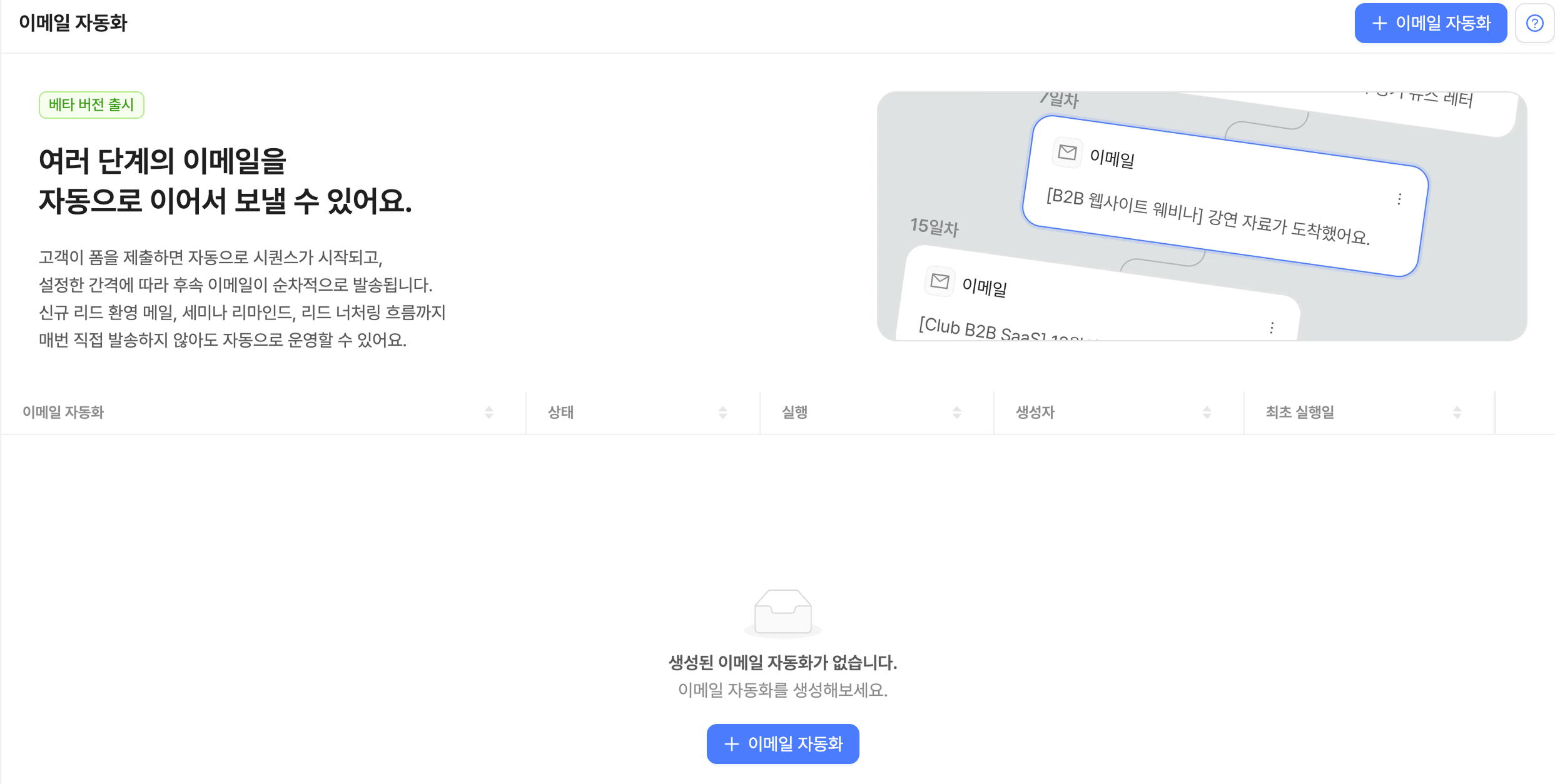1555x784 pixels.
Task: Open three-dot menu on B2B 웨비나 card
Action: [x=1399, y=199]
